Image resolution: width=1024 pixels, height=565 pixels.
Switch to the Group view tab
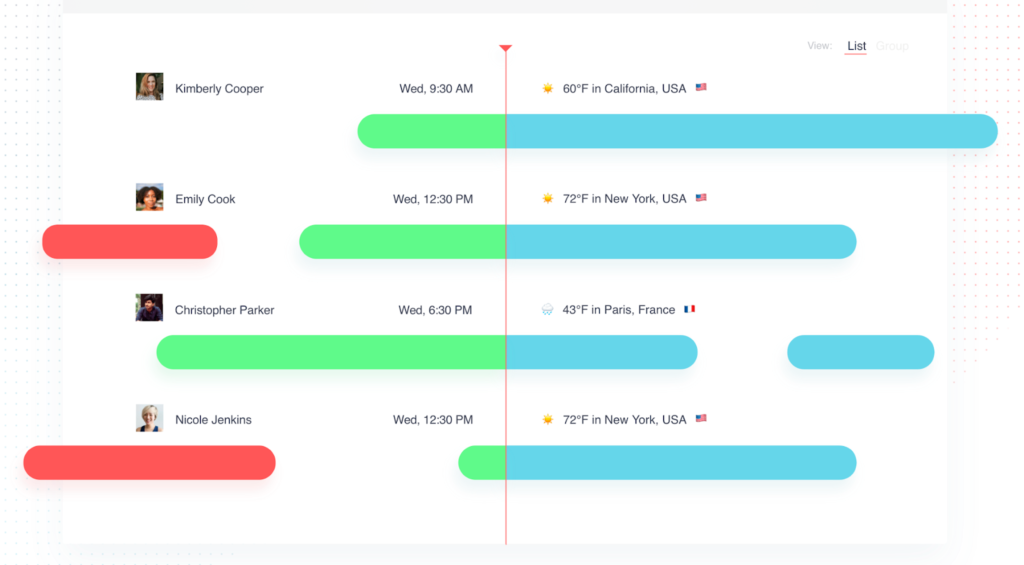[x=892, y=46]
